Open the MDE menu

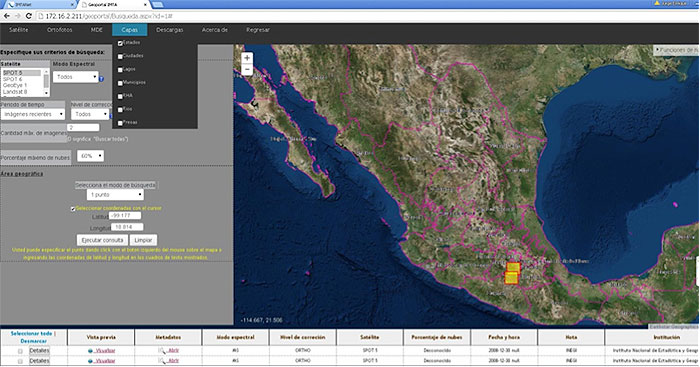pyautogui.click(x=96, y=30)
